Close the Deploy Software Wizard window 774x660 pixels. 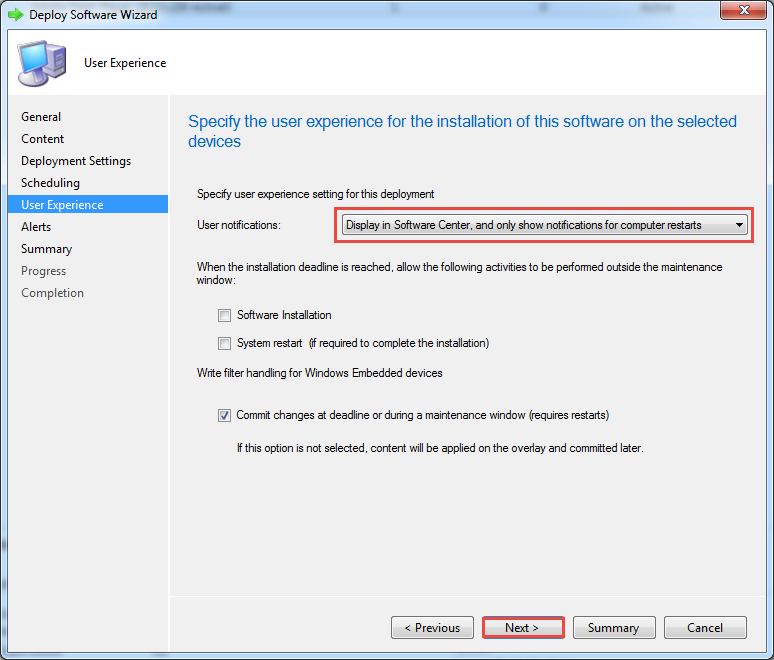[744, 10]
